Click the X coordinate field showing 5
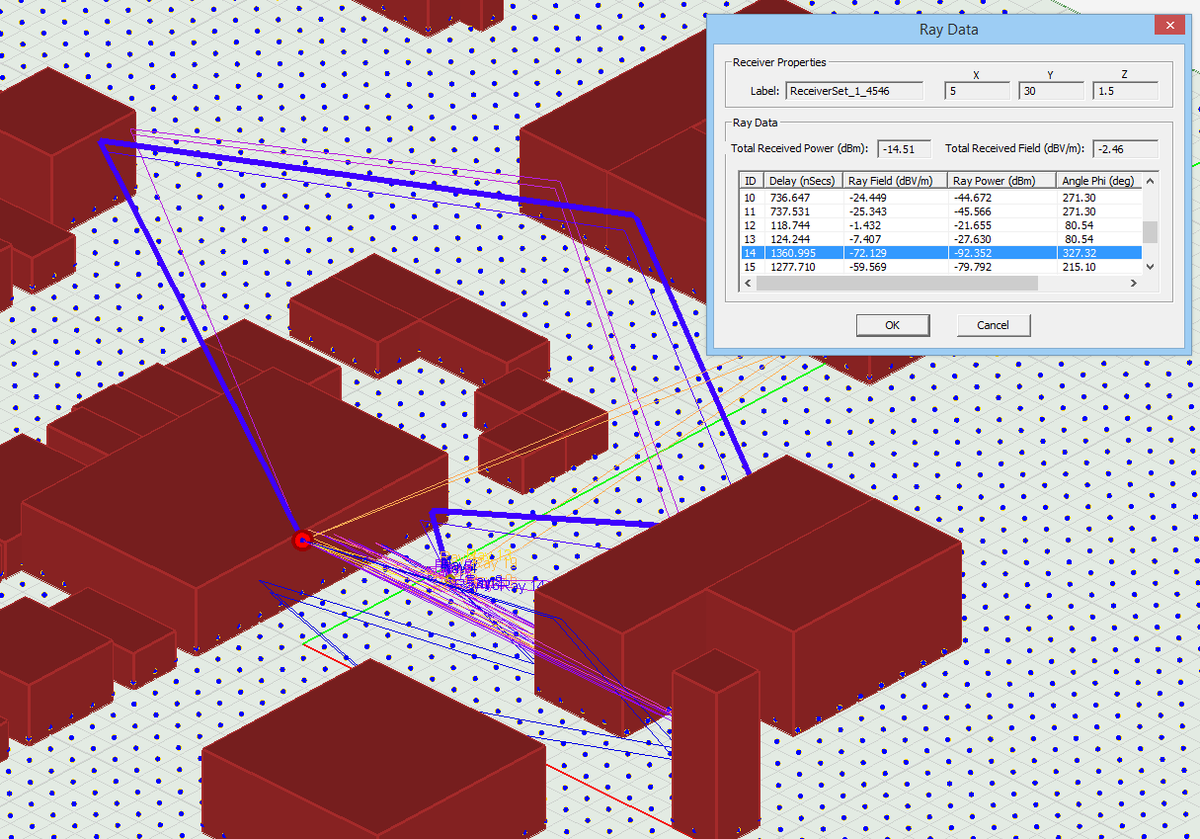This screenshot has height=839, width=1200. coord(976,90)
